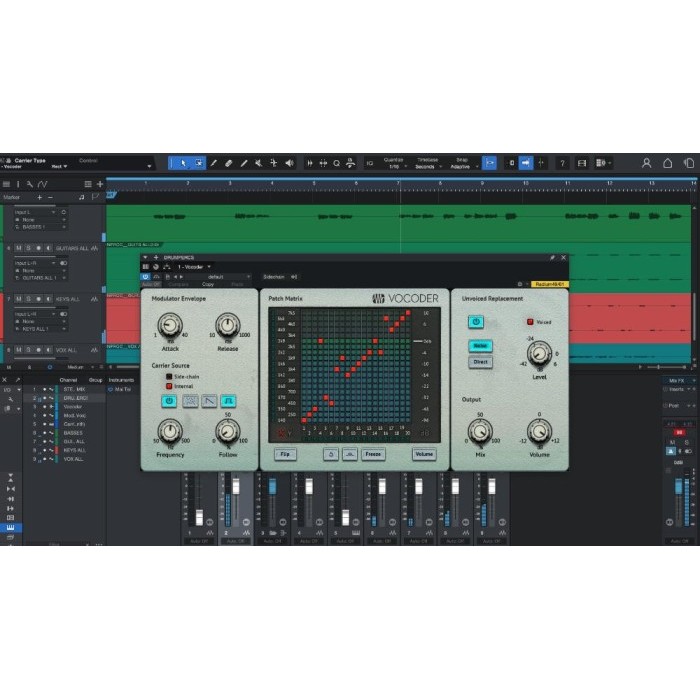Click timeline ruler at bar 7
This screenshot has height=700, width=700.
point(399,183)
